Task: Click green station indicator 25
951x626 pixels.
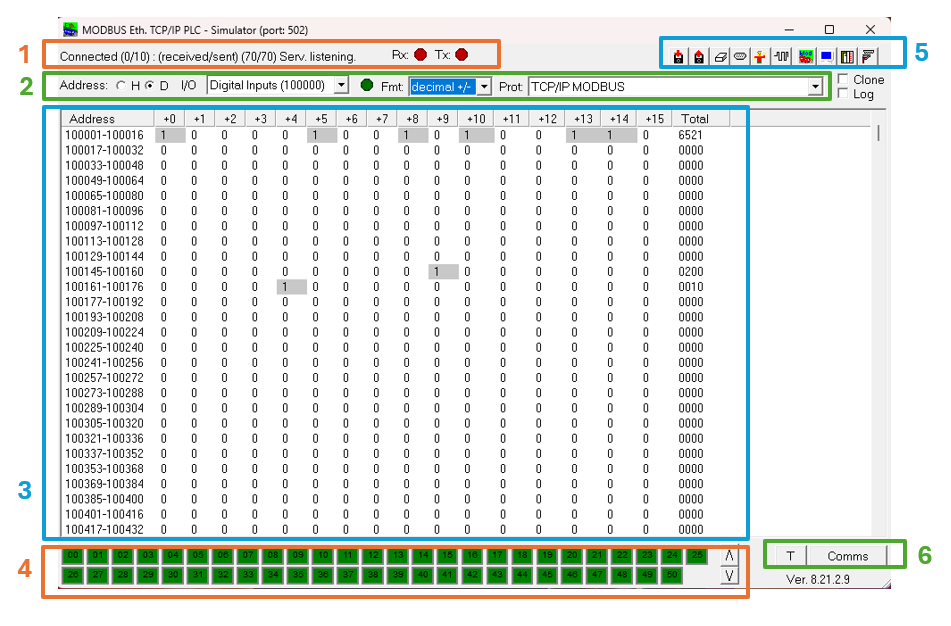Action: click(x=697, y=555)
